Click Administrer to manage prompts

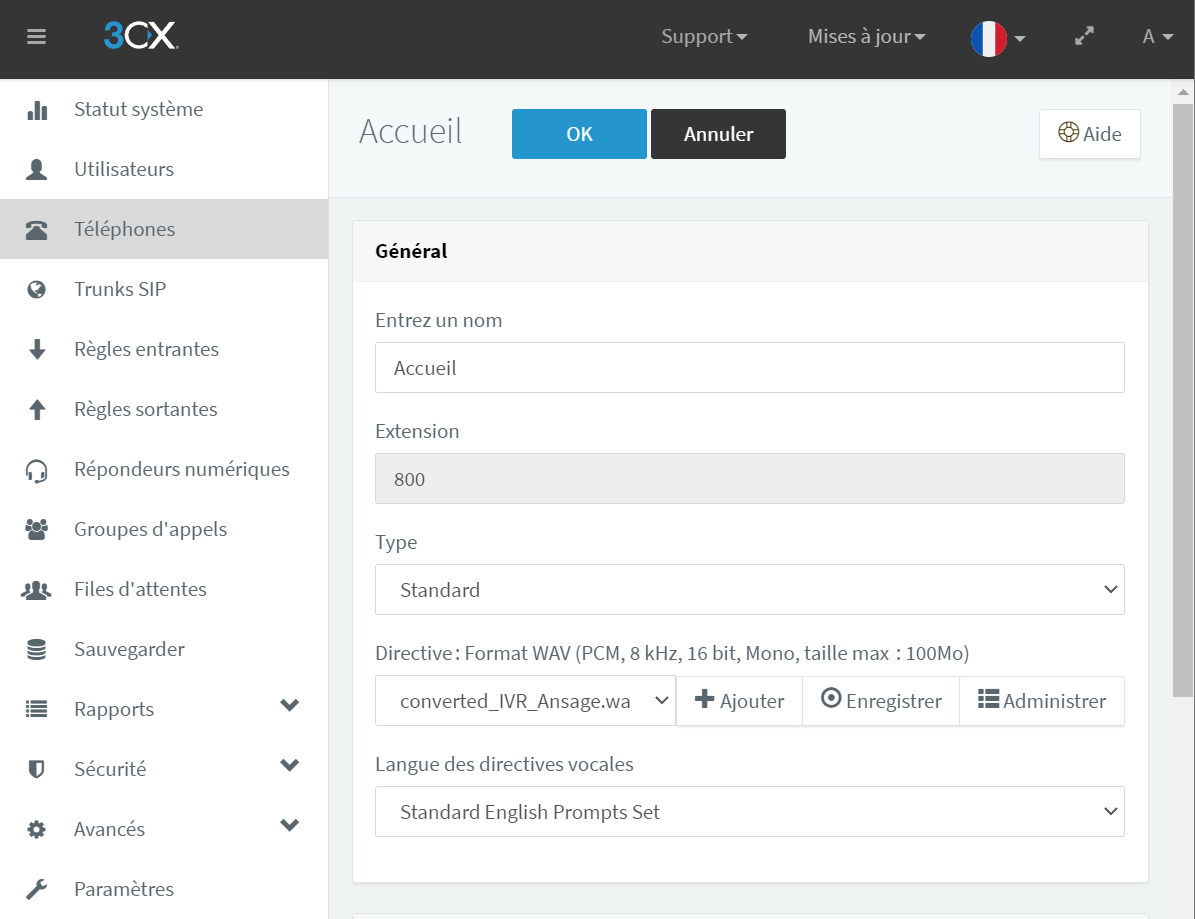(1042, 701)
